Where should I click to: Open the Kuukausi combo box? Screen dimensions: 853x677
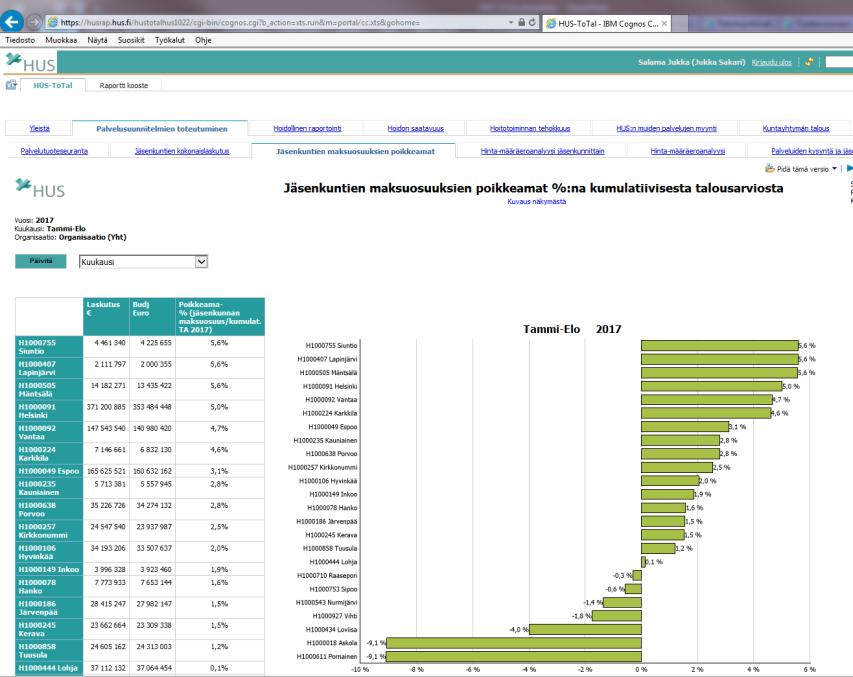coord(144,262)
